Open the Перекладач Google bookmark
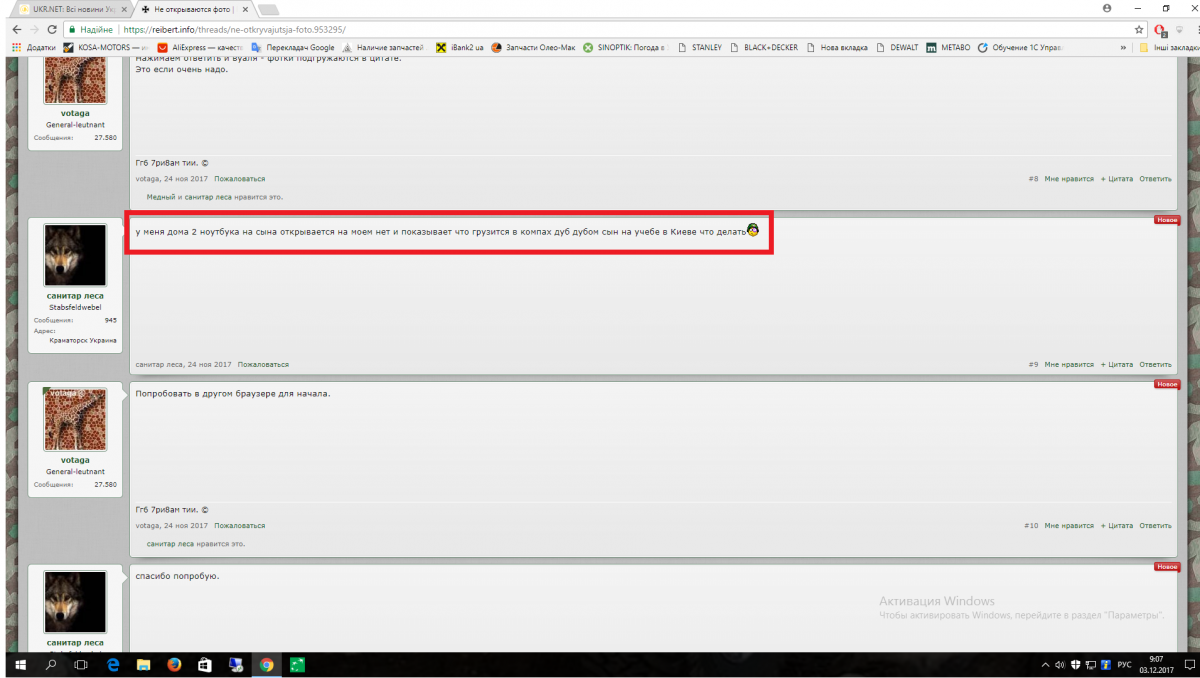This screenshot has width=1200, height=678. tap(293, 47)
